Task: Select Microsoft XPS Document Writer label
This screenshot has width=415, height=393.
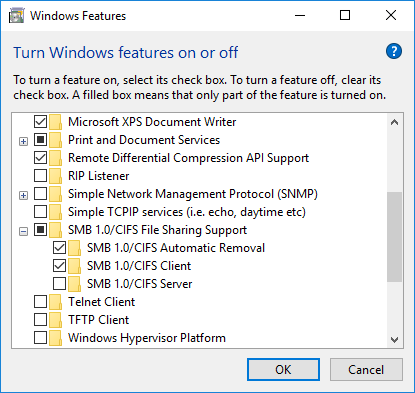Action: tap(152, 122)
